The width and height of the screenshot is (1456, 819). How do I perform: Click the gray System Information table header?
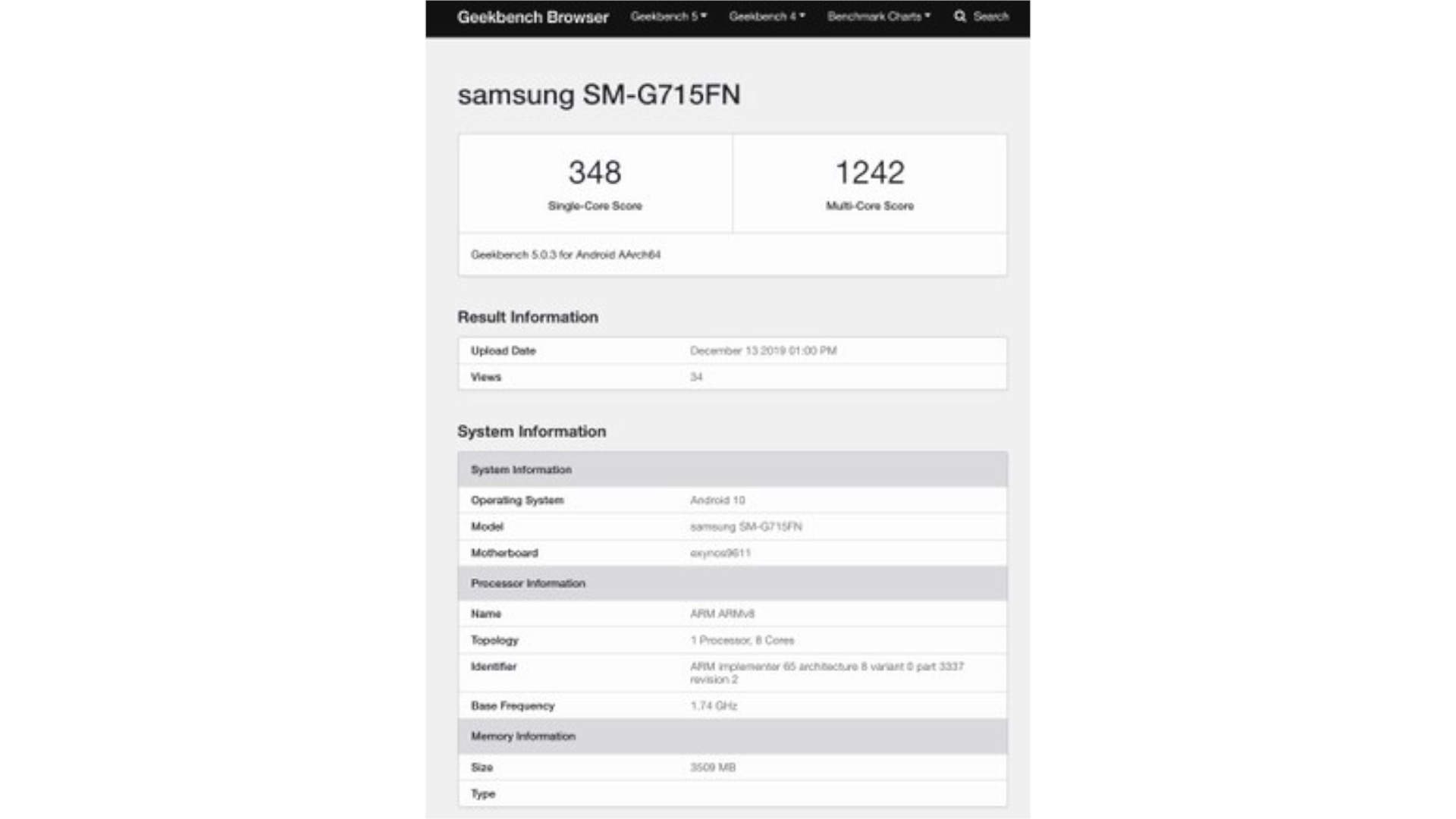tap(733, 469)
